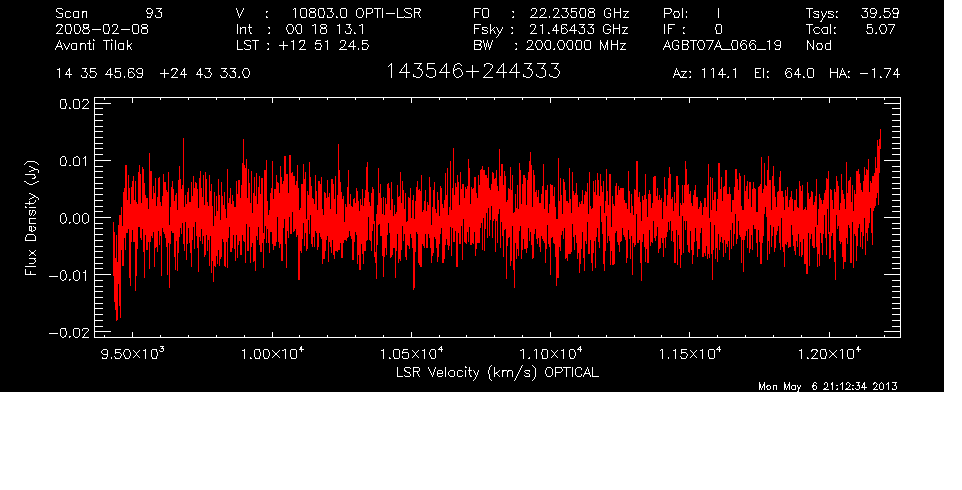Screen dimensions: 962x490
Task: Click the Flux Density (Jy) axis label
Action: pos(32,218)
